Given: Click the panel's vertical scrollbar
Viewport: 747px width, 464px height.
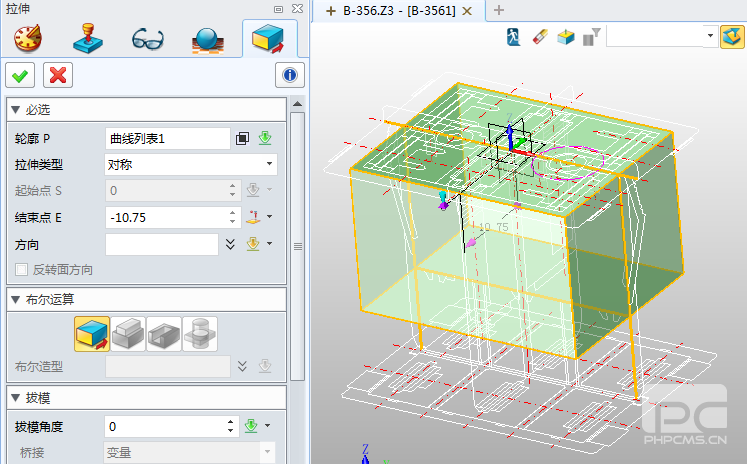Looking at the screenshot, I should click(x=297, y=244).
